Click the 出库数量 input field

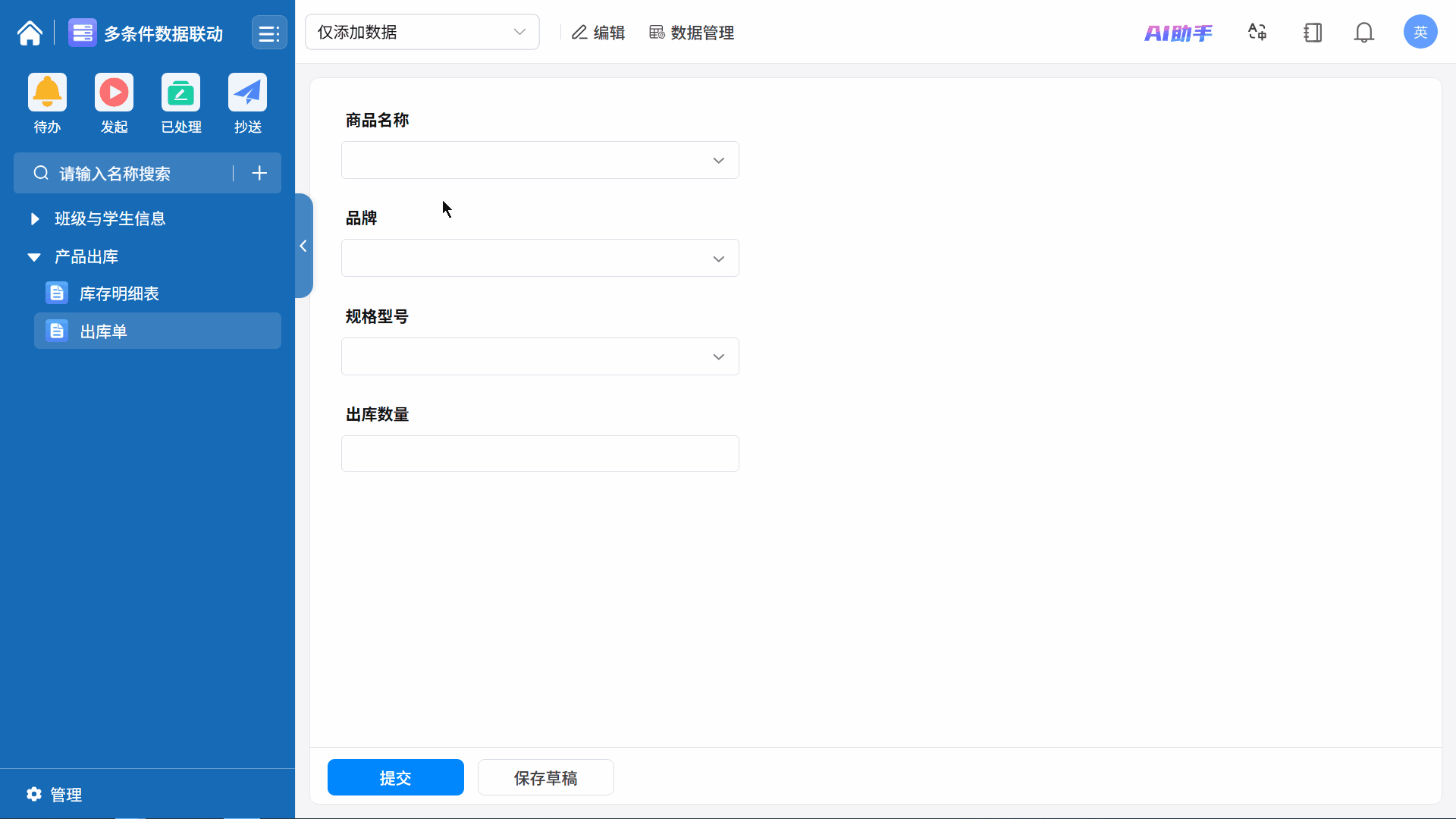539,453
